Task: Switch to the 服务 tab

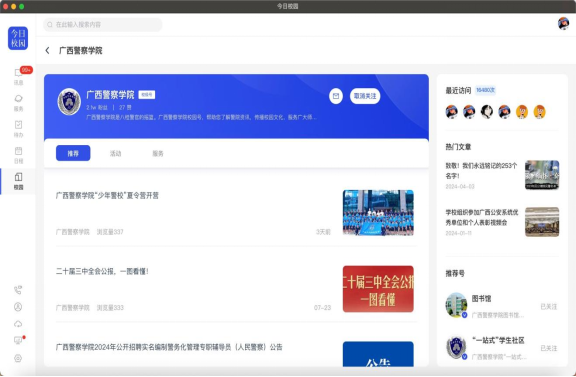Action: pos(158,153)
